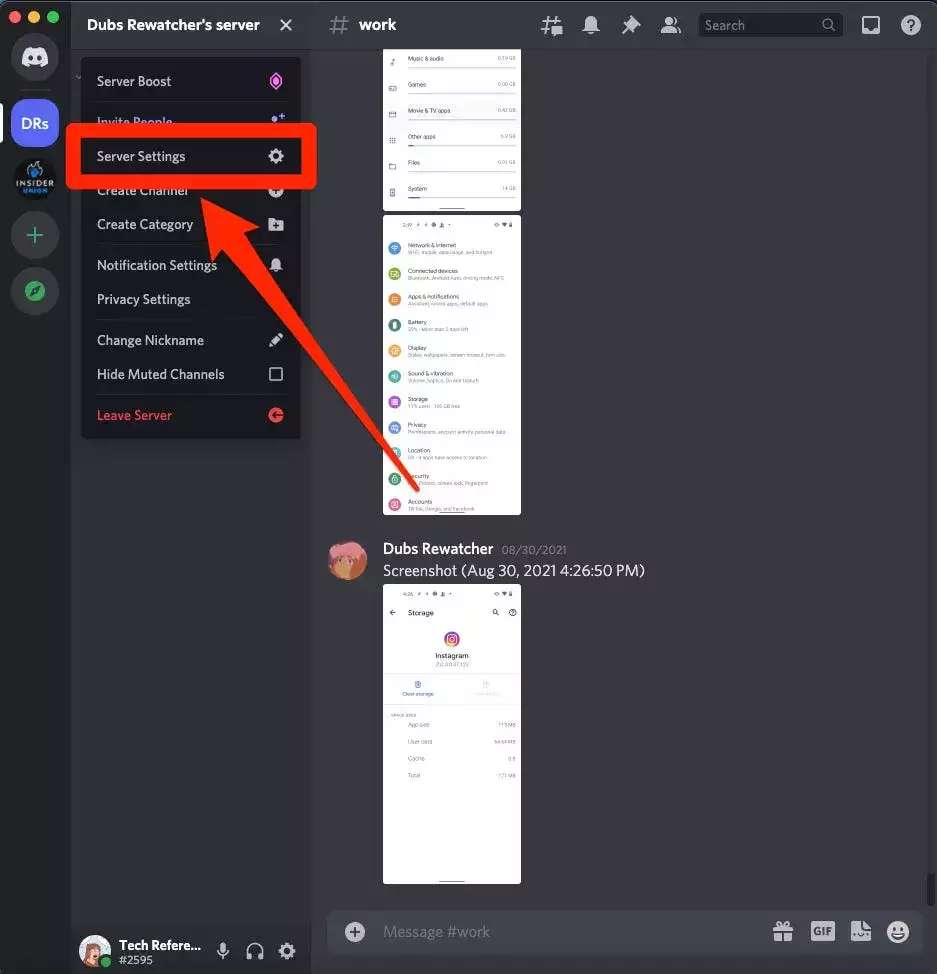
Task: Add a server with plus icon
Action: click(35, 236)
